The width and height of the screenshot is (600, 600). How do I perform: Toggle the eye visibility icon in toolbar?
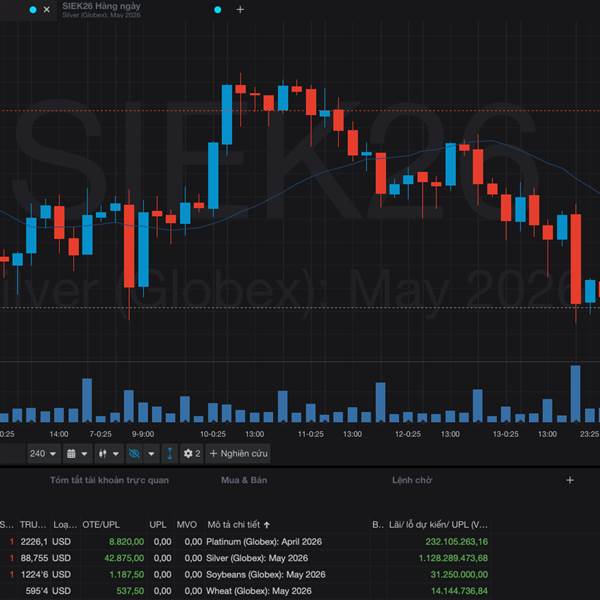(x=134, y=453)
